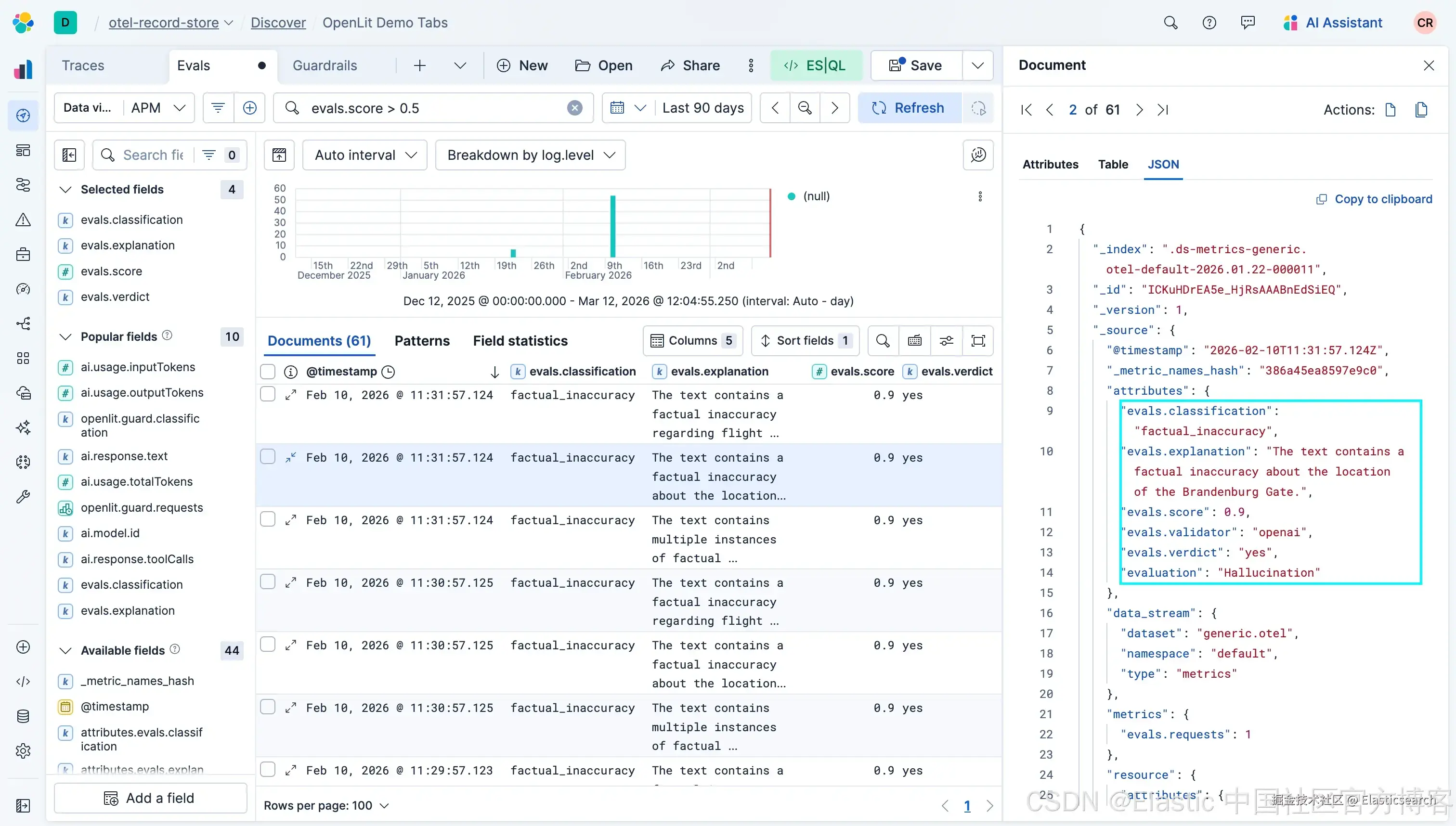This screenshot has width=1456, height=826.
Task: Expand the Auto interval dropdown
Action: tap(365, 155)
